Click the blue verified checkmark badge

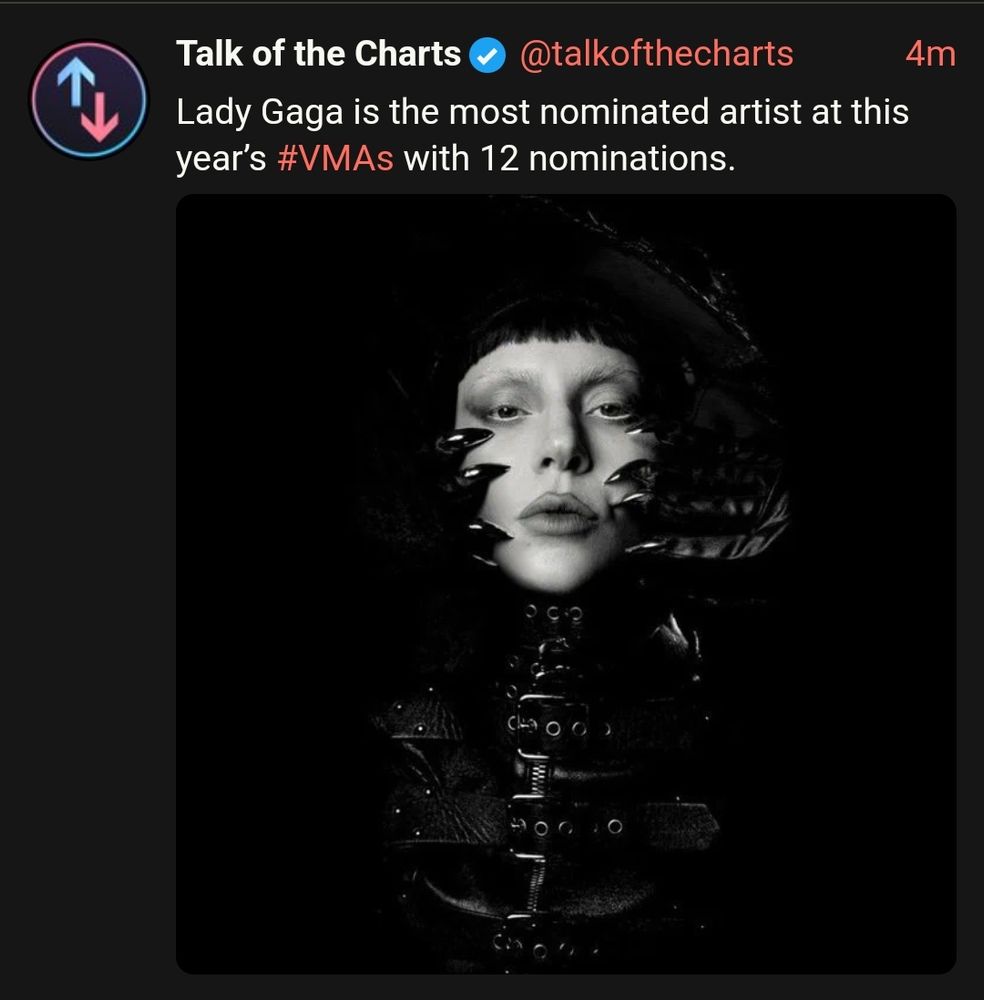[x=487, y=55]
